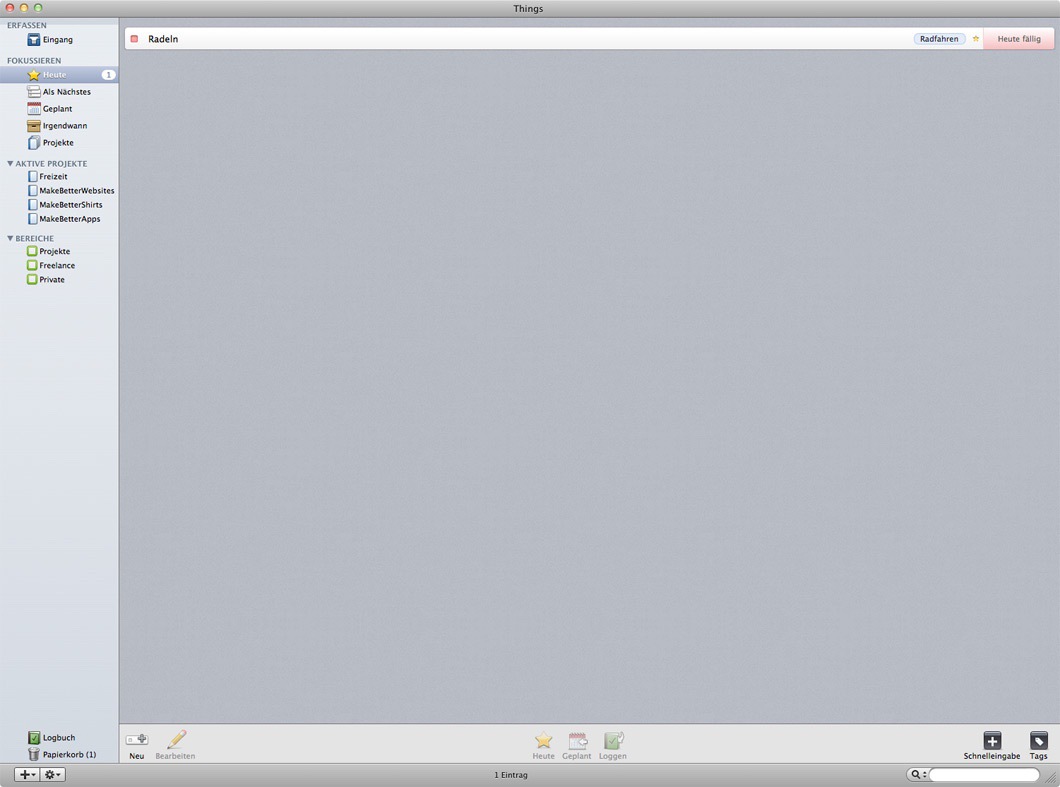The image size is (1060, 787).
Task: Open the Logbuch icon
Action: (34, 738)
